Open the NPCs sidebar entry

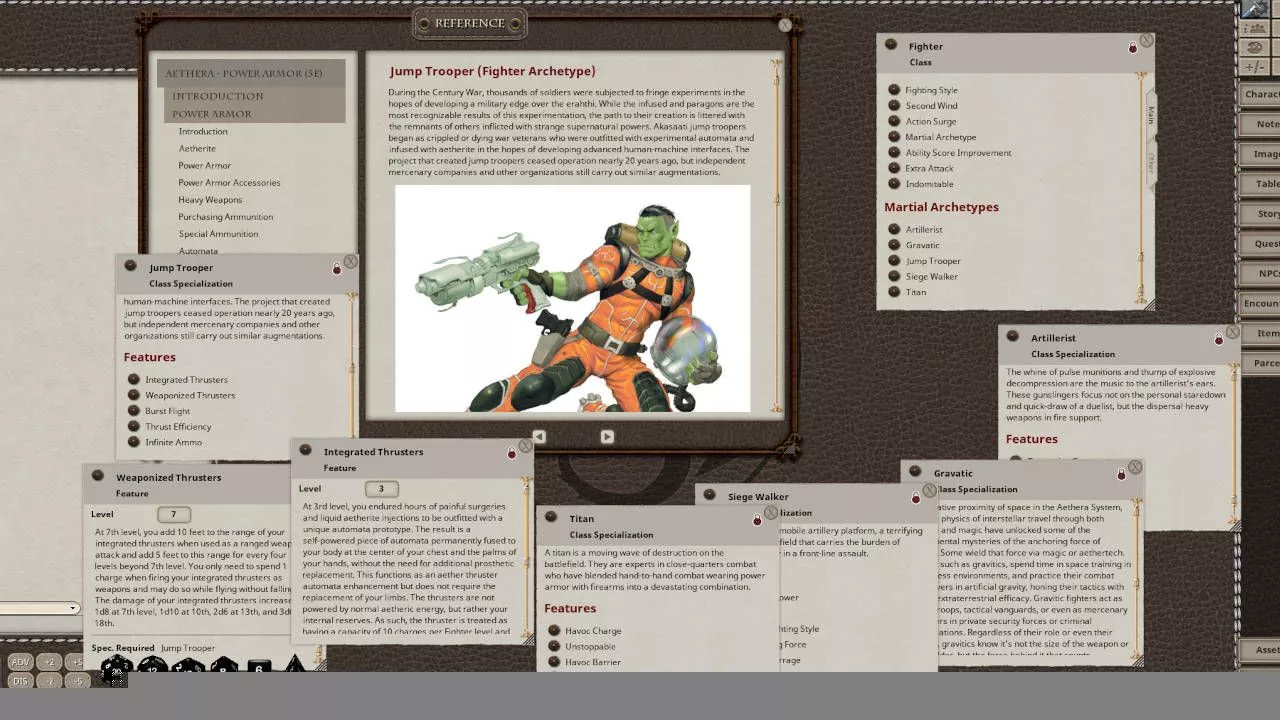[1260, 273]
